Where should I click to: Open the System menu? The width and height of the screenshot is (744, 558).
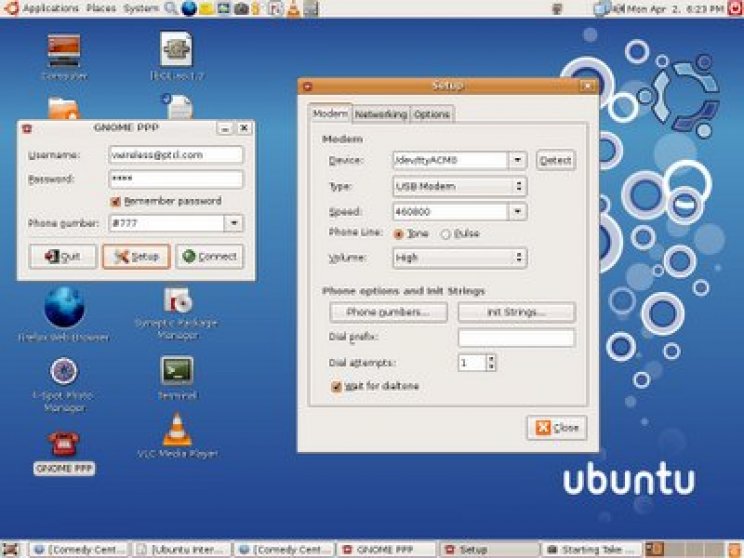click(141, 9)
